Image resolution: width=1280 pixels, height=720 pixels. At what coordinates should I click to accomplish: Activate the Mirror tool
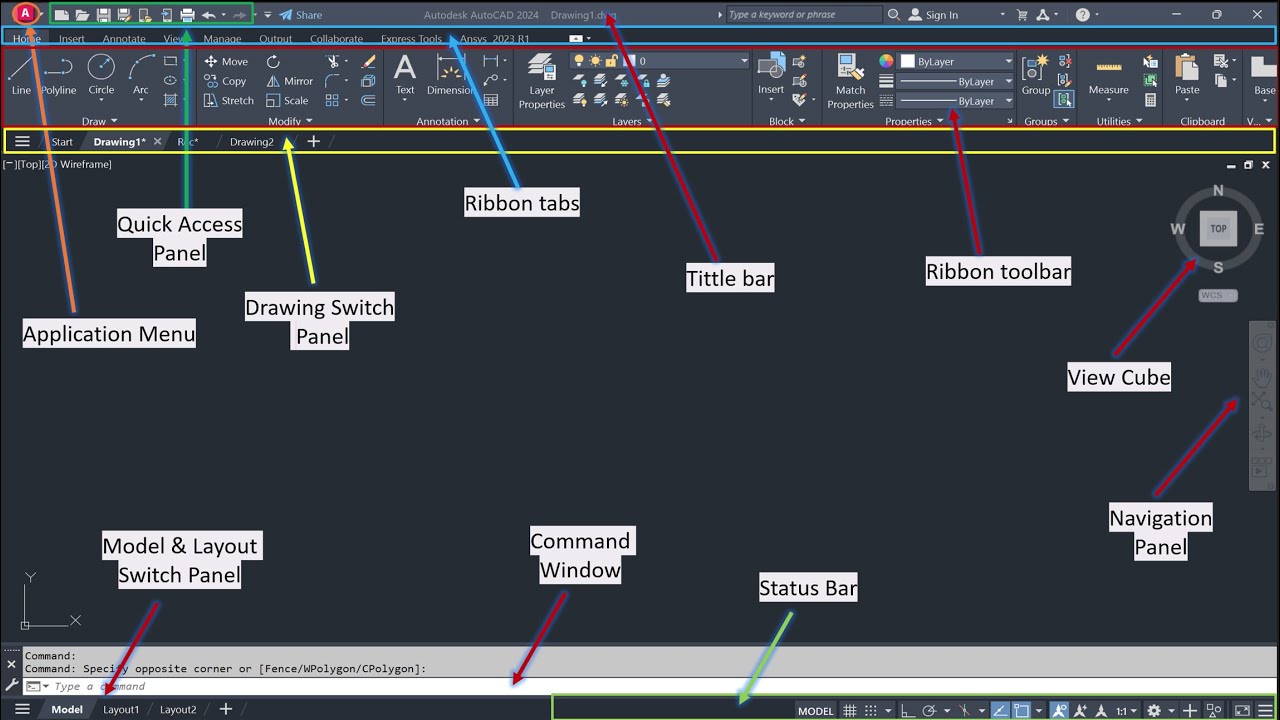pyautogui.click(x=289, y=81)
